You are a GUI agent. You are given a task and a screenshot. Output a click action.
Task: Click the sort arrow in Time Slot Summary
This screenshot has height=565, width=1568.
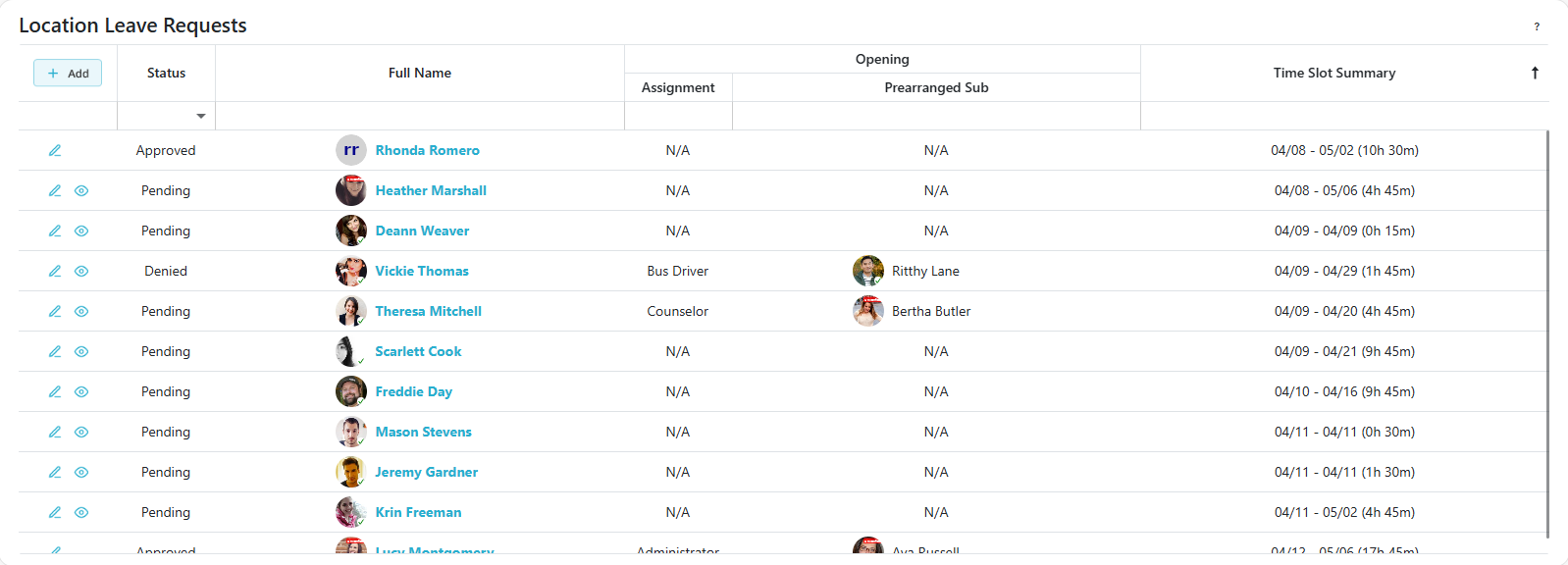(x=1535, y=73)
